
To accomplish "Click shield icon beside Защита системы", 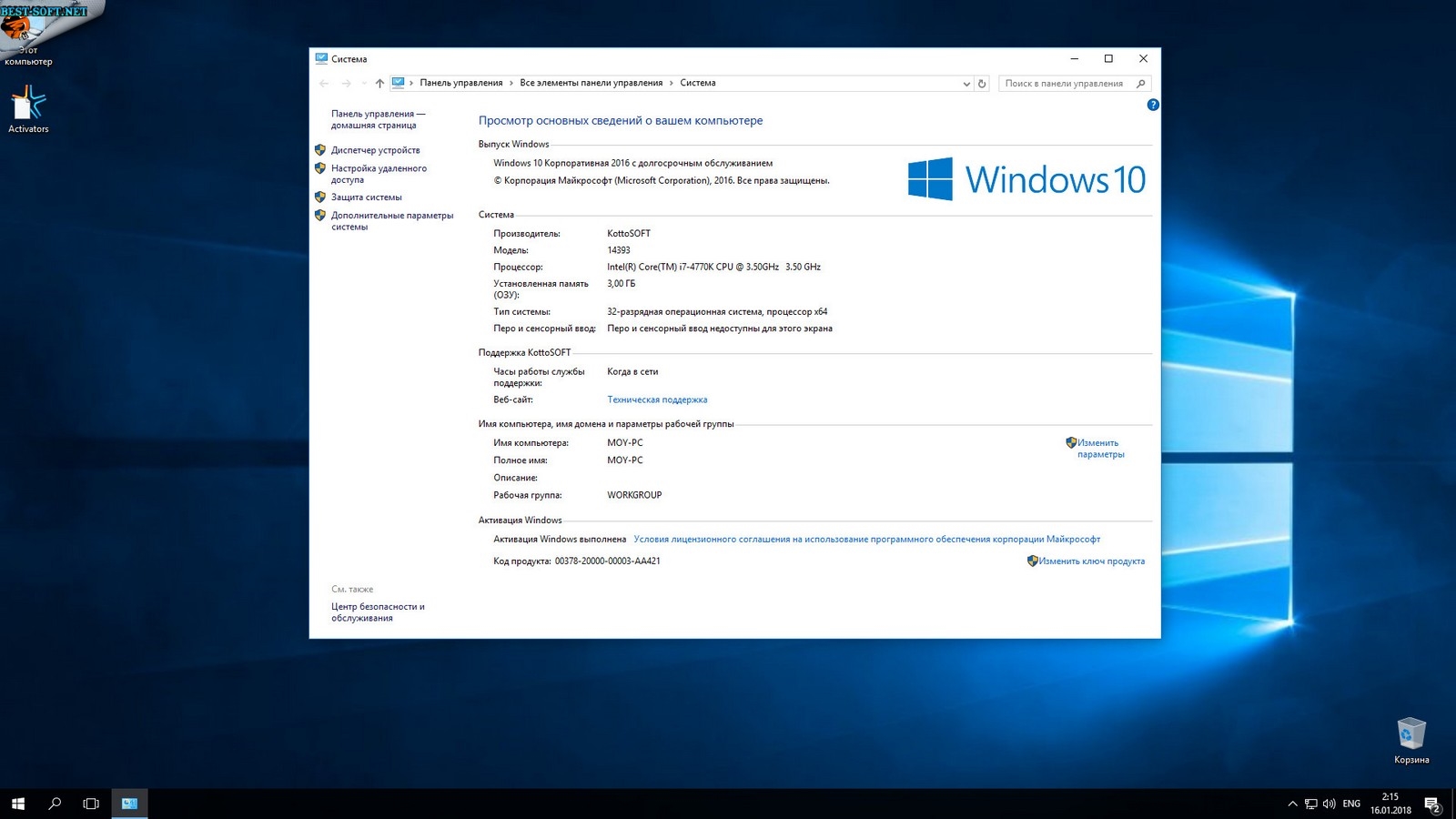I will click(x=320, y=197).
